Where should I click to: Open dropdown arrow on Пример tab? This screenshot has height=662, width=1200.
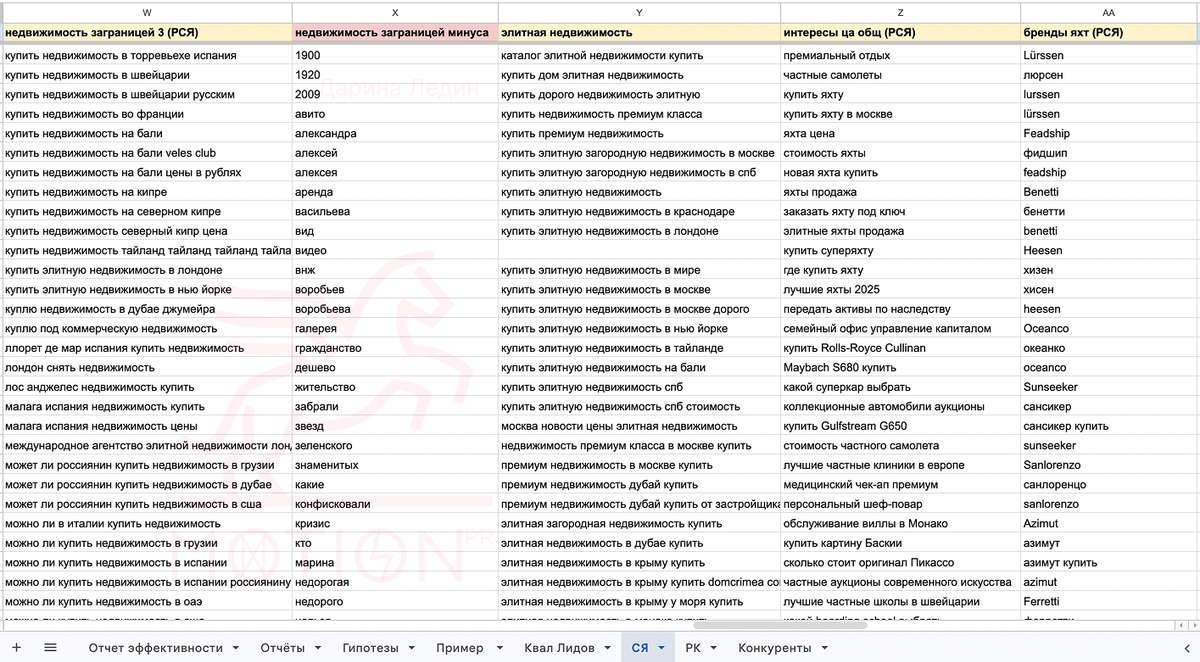pos(498,648)
